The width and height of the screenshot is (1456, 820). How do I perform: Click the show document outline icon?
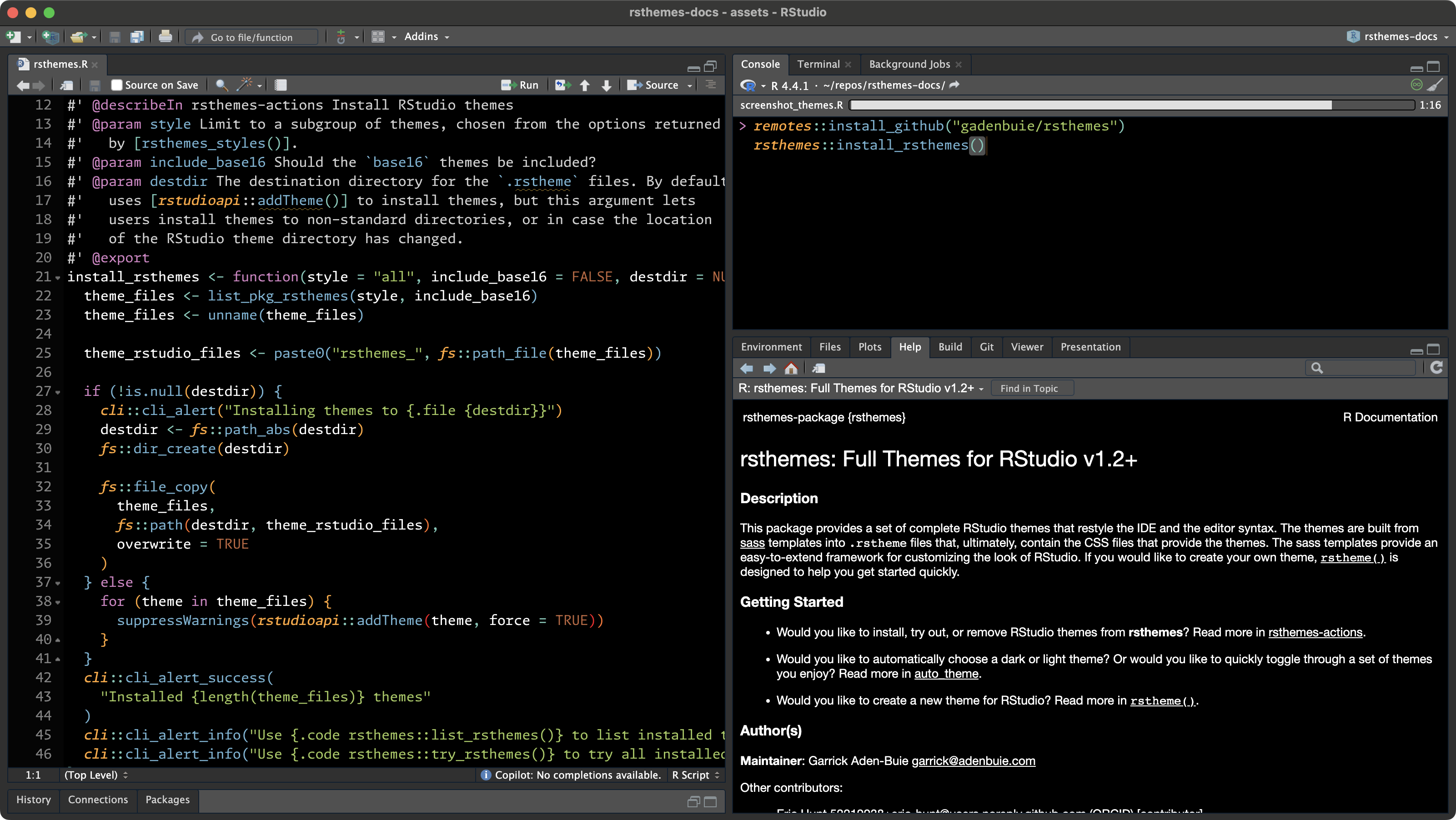pos(710,85)
